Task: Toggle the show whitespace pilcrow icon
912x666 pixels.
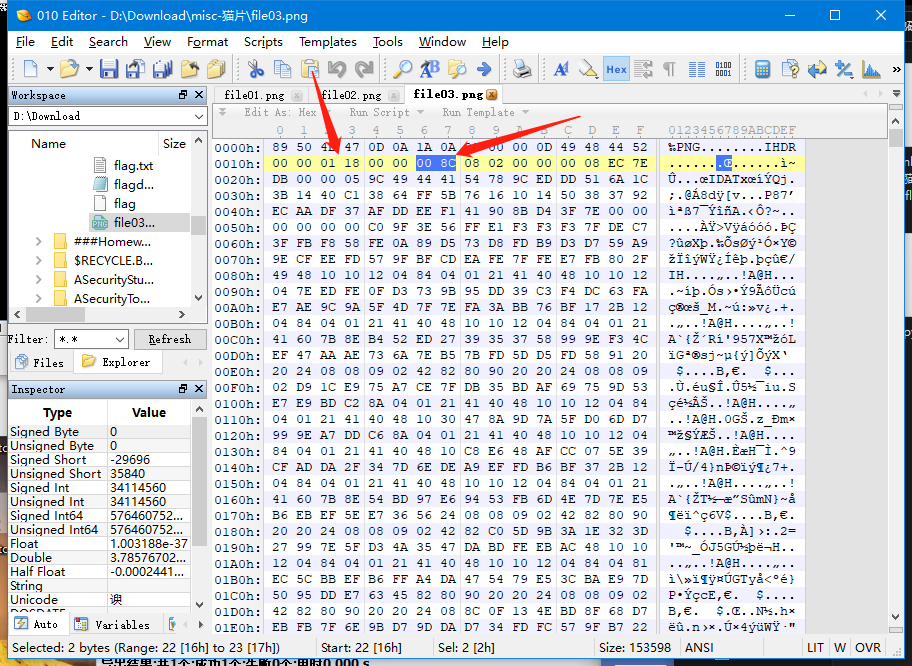Action: pyautogui.click(x=669, y=69)
